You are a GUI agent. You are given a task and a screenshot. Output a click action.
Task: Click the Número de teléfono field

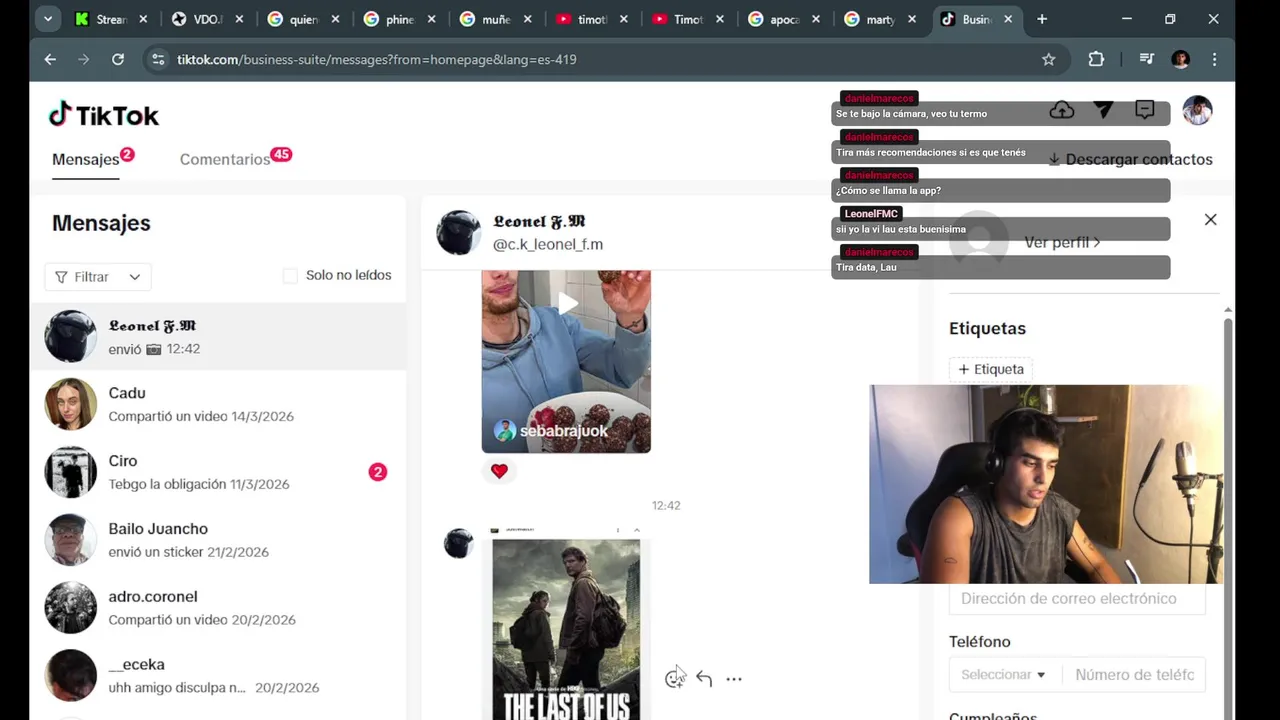click(x=1135, y=675)
